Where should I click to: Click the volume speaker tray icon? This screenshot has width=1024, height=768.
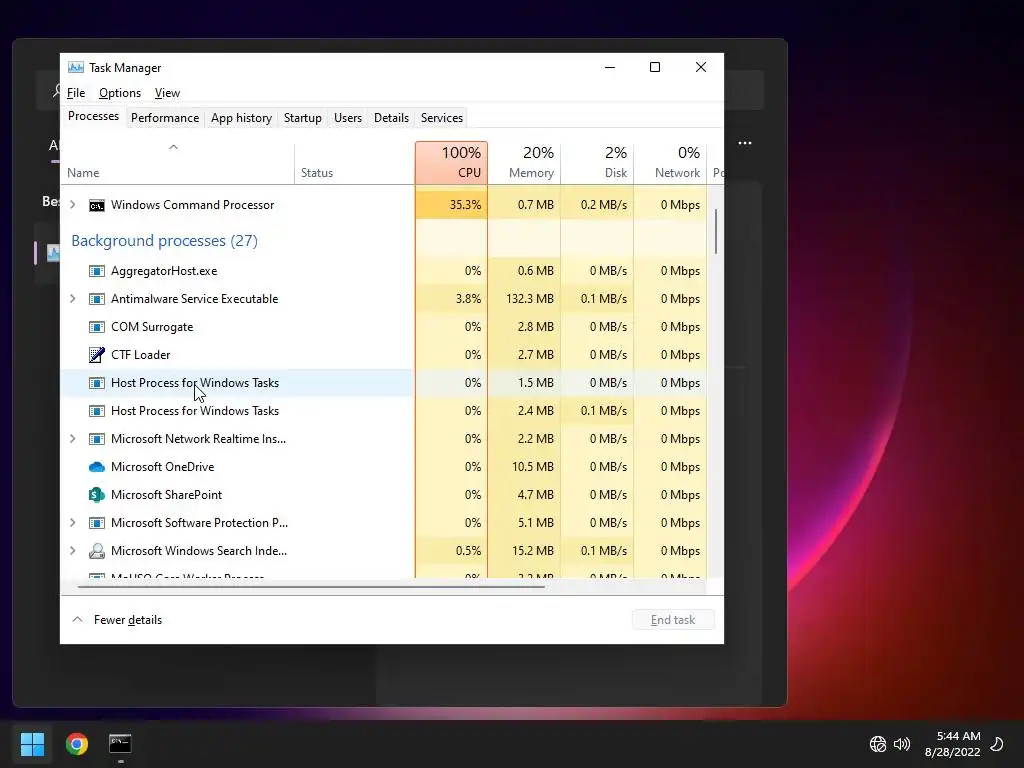(x=902, y=743)
